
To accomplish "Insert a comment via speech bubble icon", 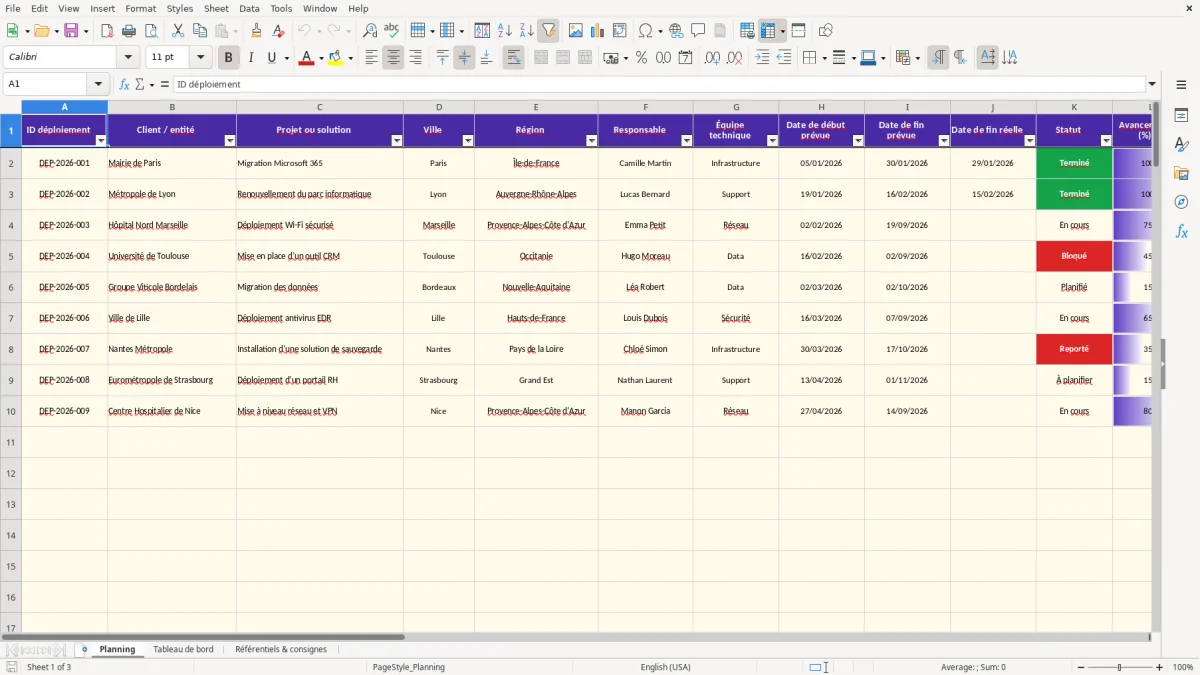I will [698, 31].
